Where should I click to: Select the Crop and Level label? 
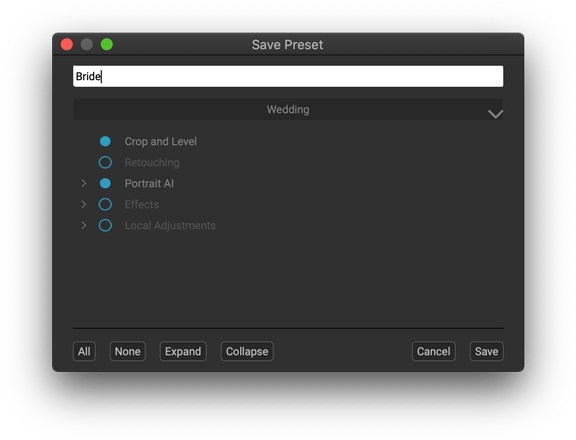pyautogui.click(x=161, y=141)
